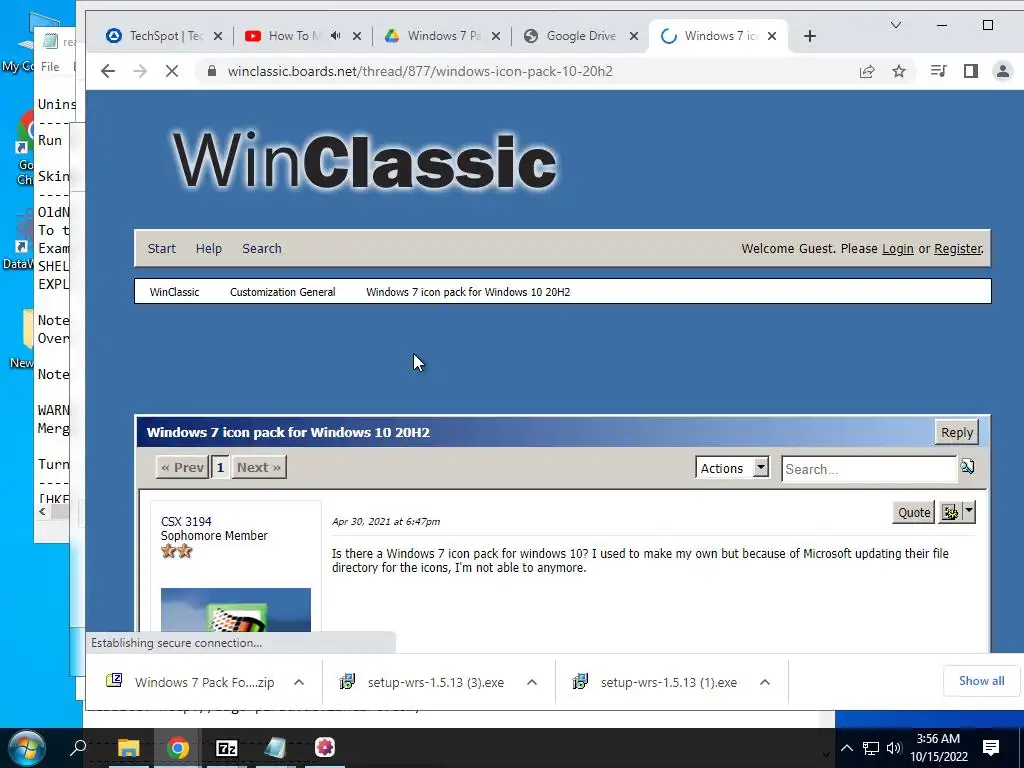Click the Register link
This screenshot has width=1024, height=768.
(958, 248)
